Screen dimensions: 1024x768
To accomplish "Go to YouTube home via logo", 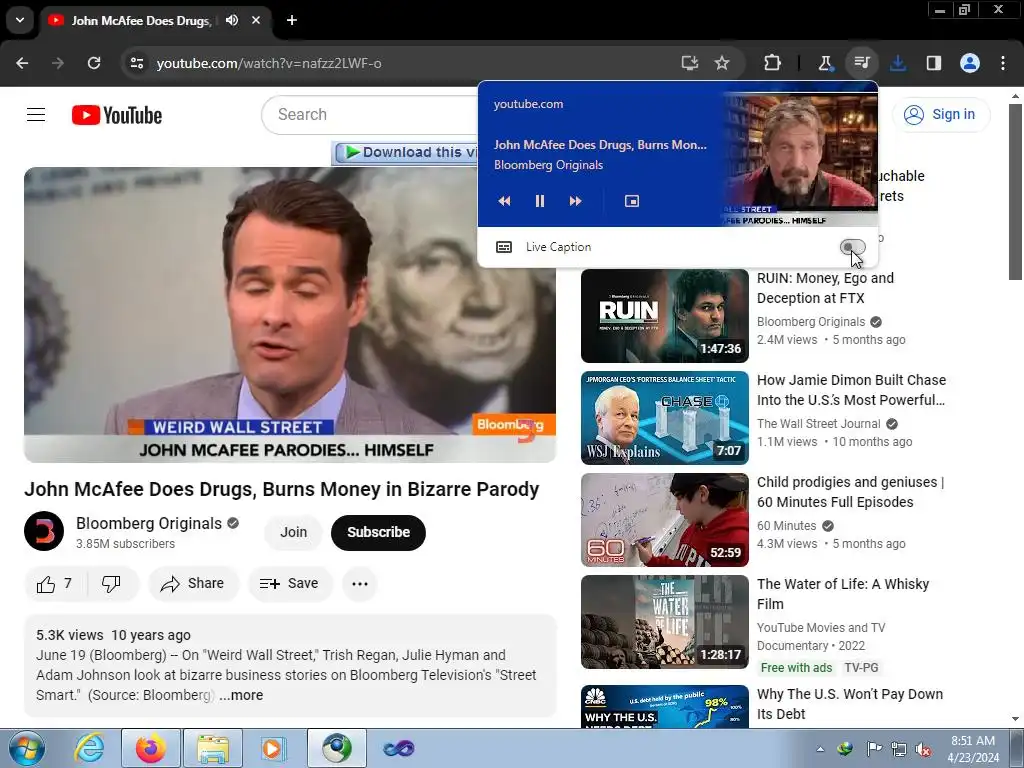I will [x=117, y=115].
